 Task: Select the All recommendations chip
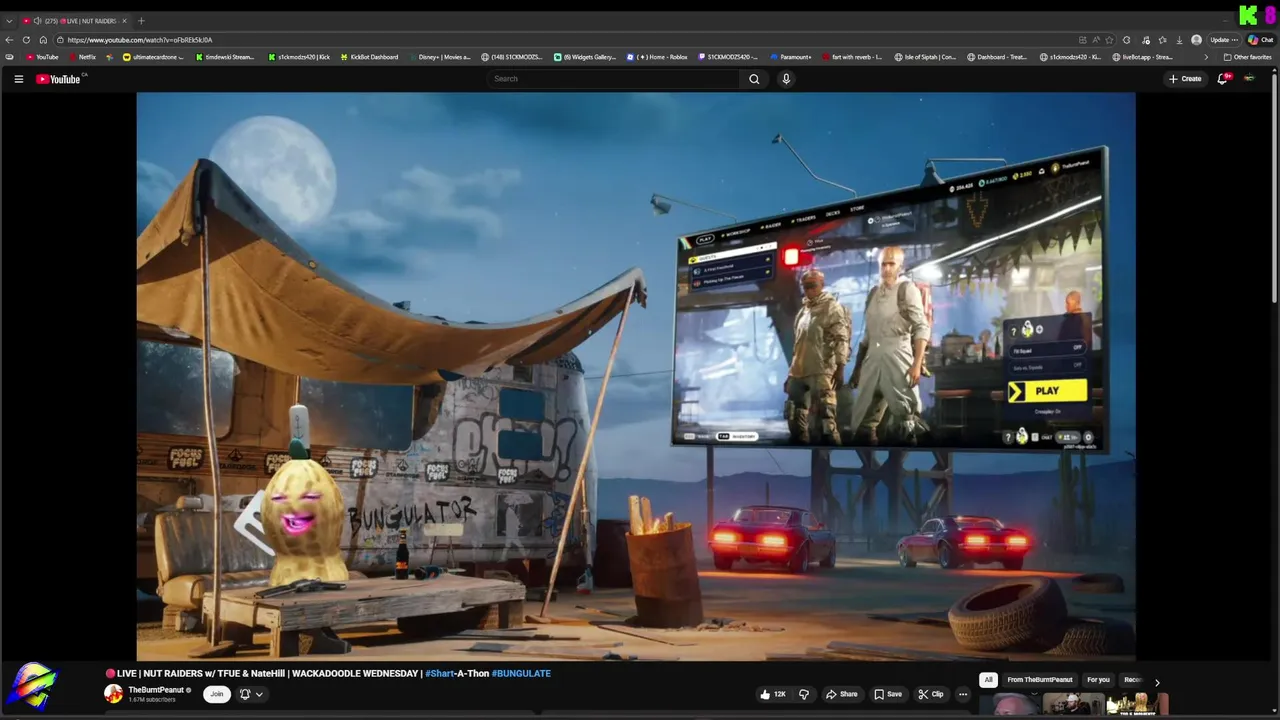(x=988, y=680)
